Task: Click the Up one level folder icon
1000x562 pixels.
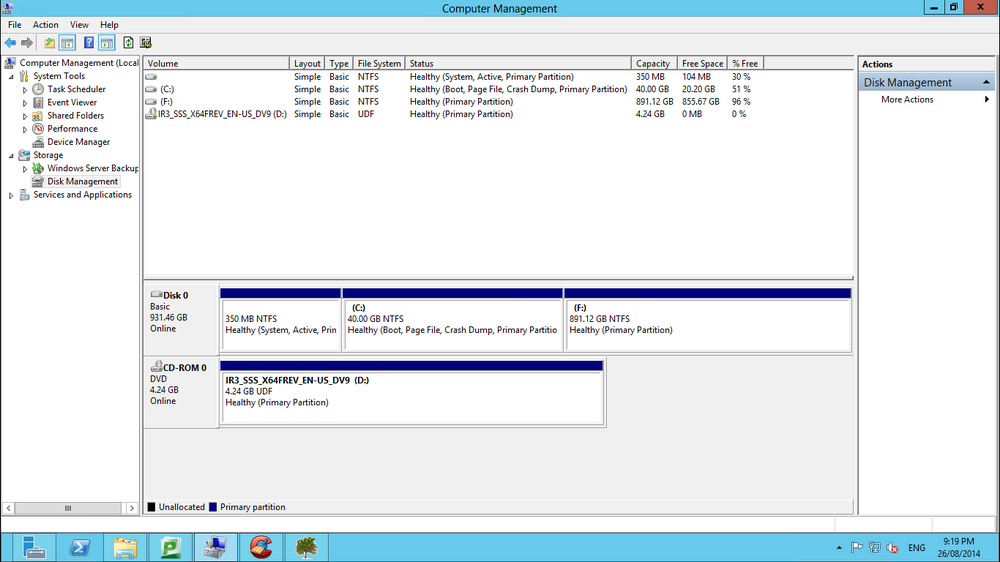Action: pos(49,43)
